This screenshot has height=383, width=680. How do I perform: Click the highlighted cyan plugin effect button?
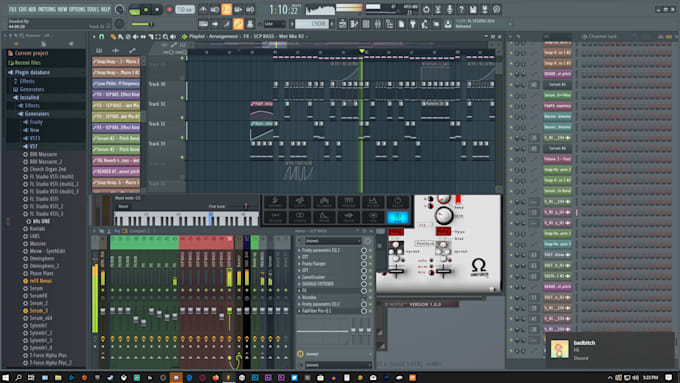(397, 217)
